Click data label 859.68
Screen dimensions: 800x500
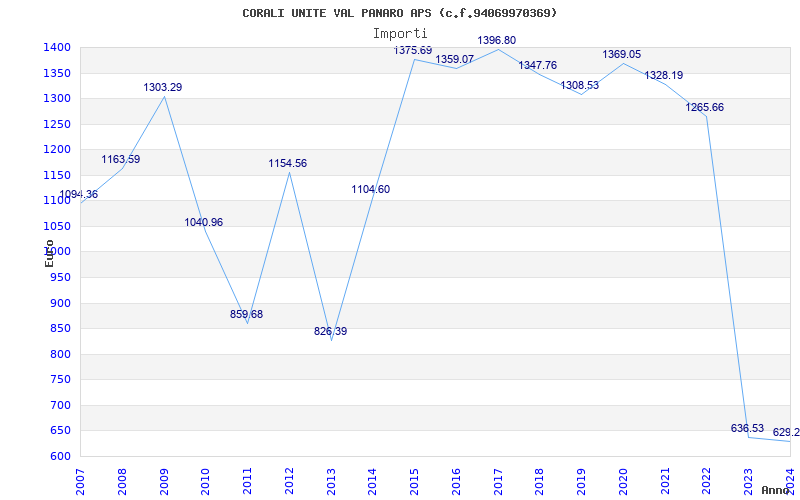tap(246, 314)
